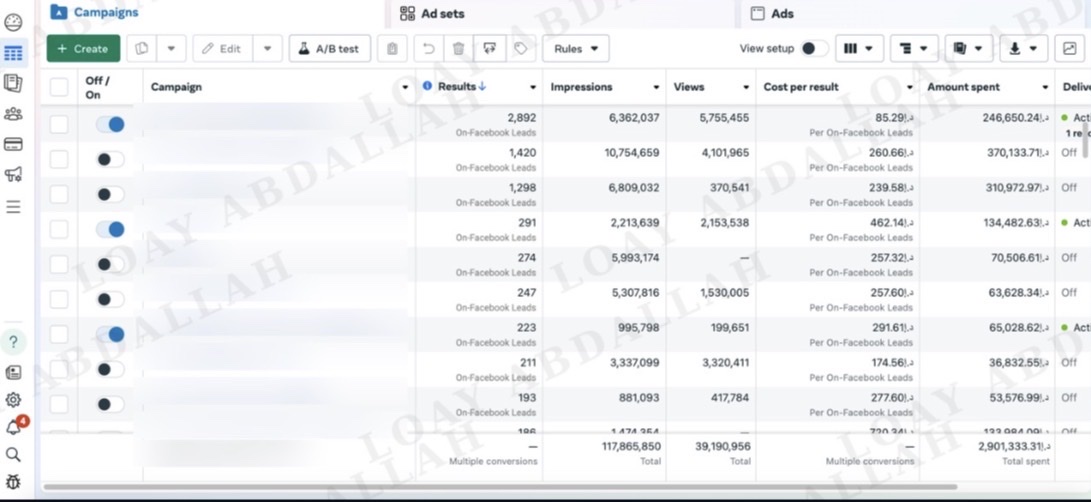The height and width of the screenshot is (502, 1091).
Task: Sort by the Impressions column header
Action: pyautogui.click(x=582, y=87)
